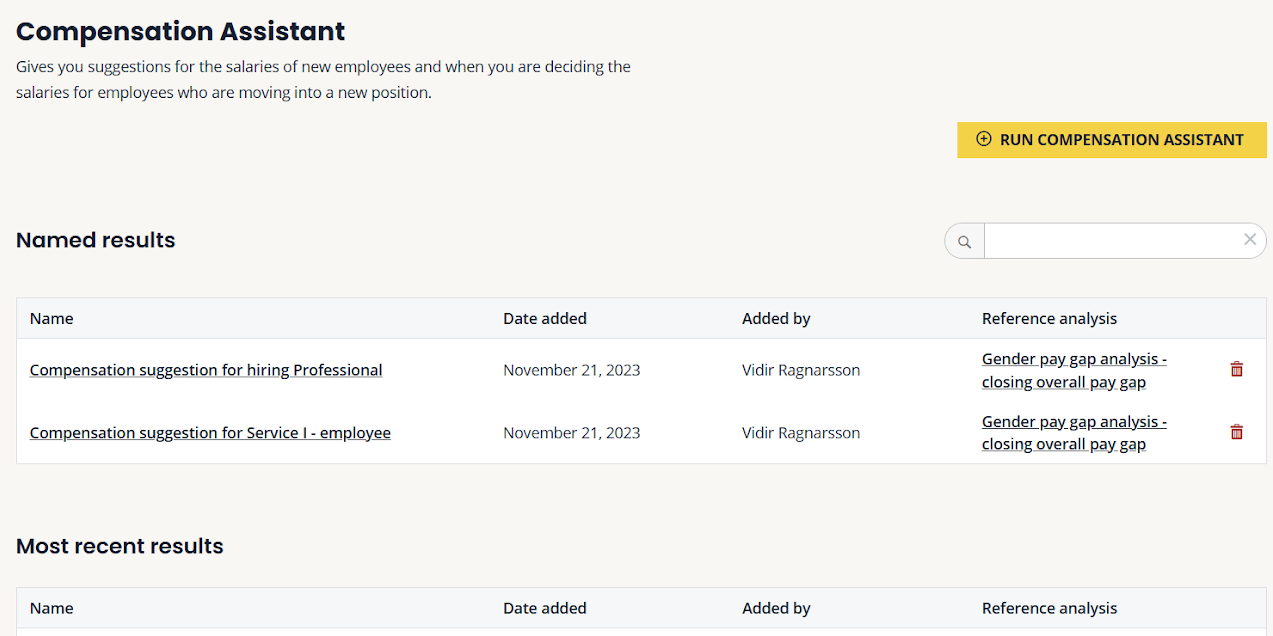Screen dimensions: 1273x636
Task: Run the Compensation Assistant
Action: click(1111, 140)
